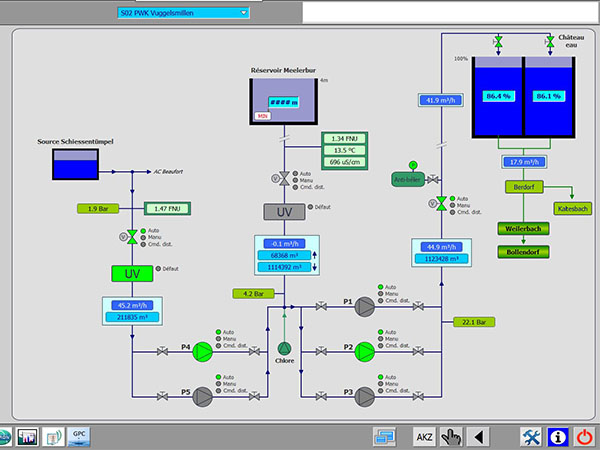Set Château line valve to Manu
The height and width of the screenshot is (450, 600).
(x=453, y=205)
